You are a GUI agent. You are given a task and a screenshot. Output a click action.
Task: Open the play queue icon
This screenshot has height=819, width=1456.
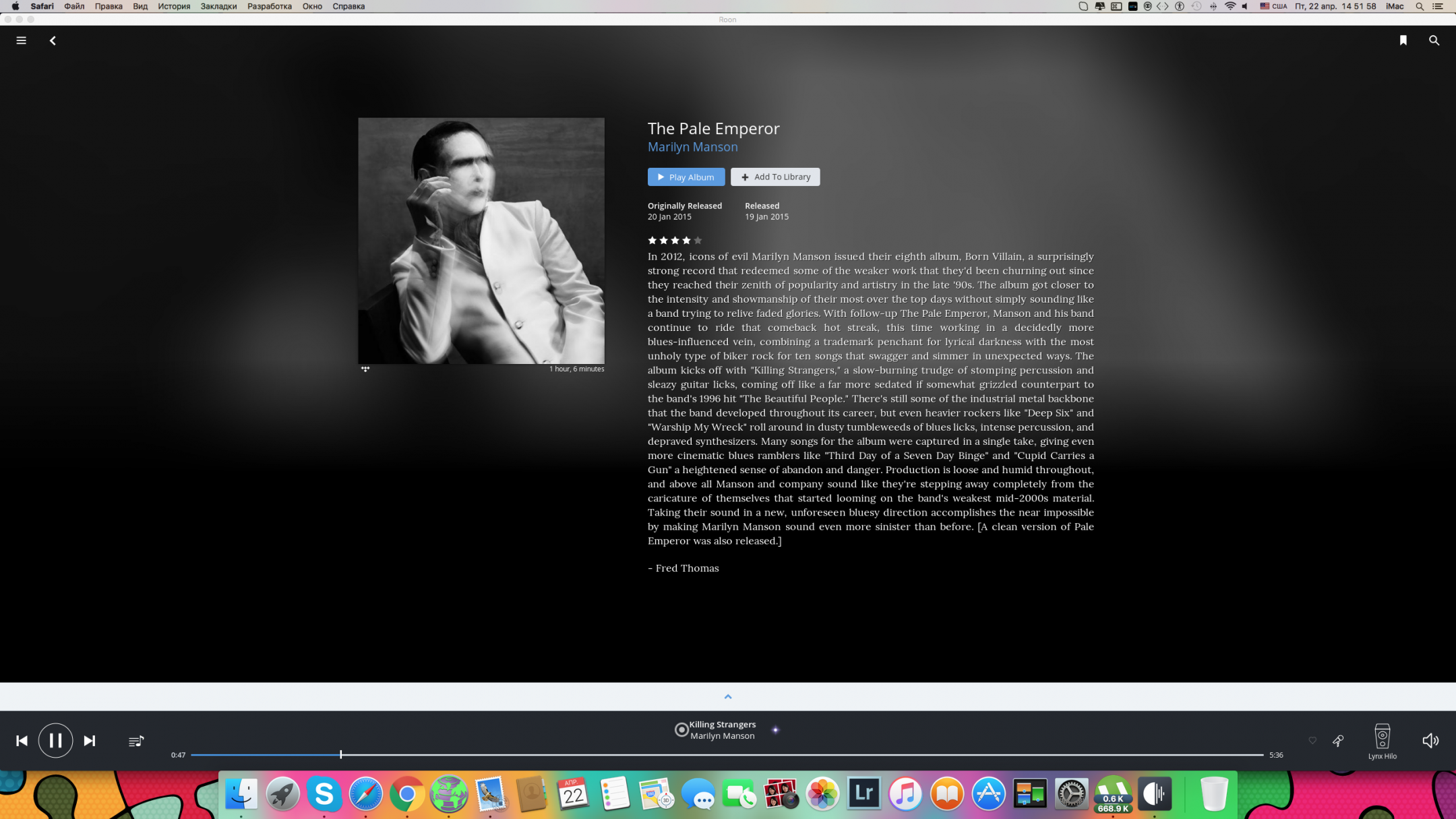136,741
